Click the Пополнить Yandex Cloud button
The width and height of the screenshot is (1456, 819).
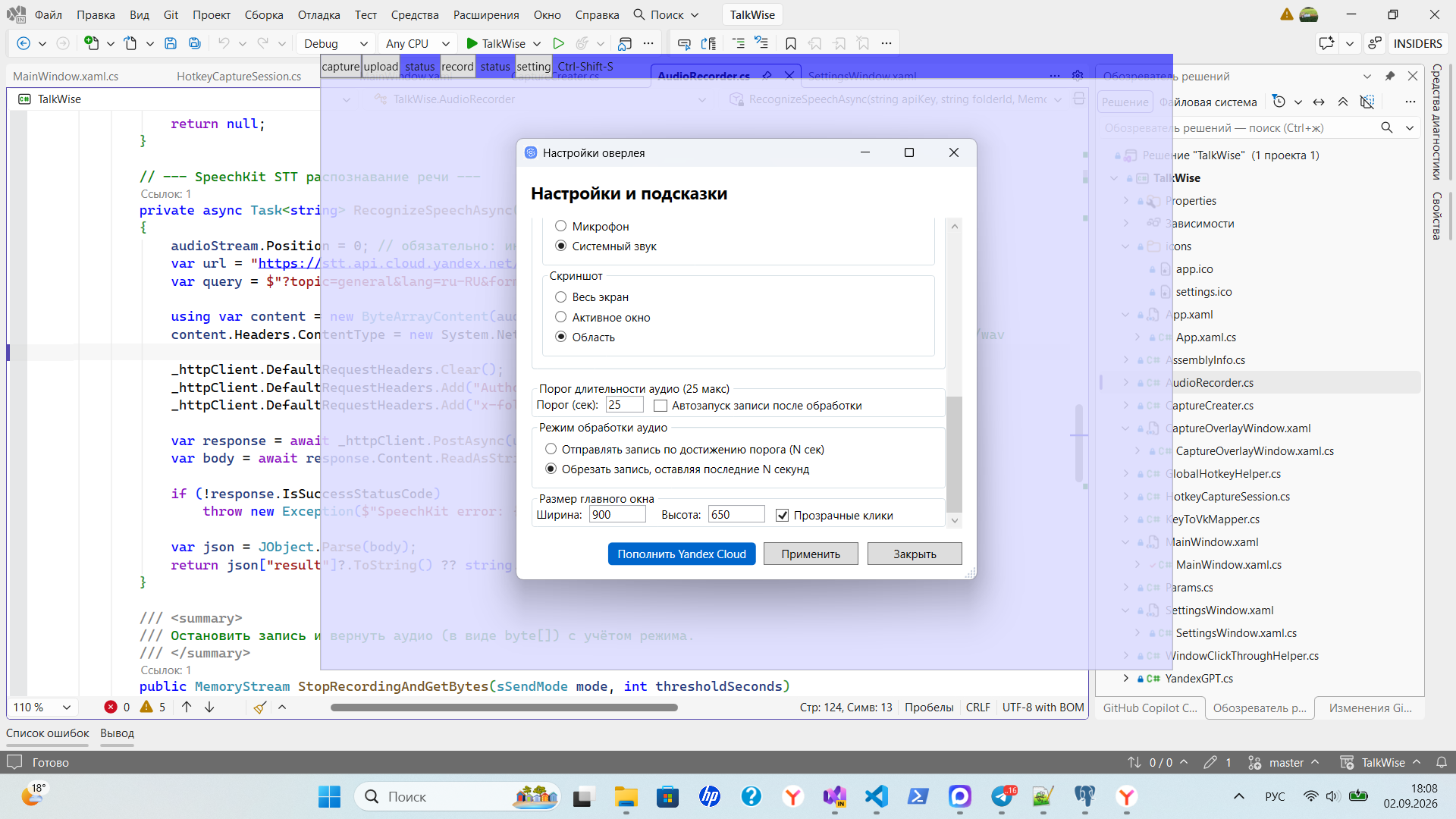point(682,554)
